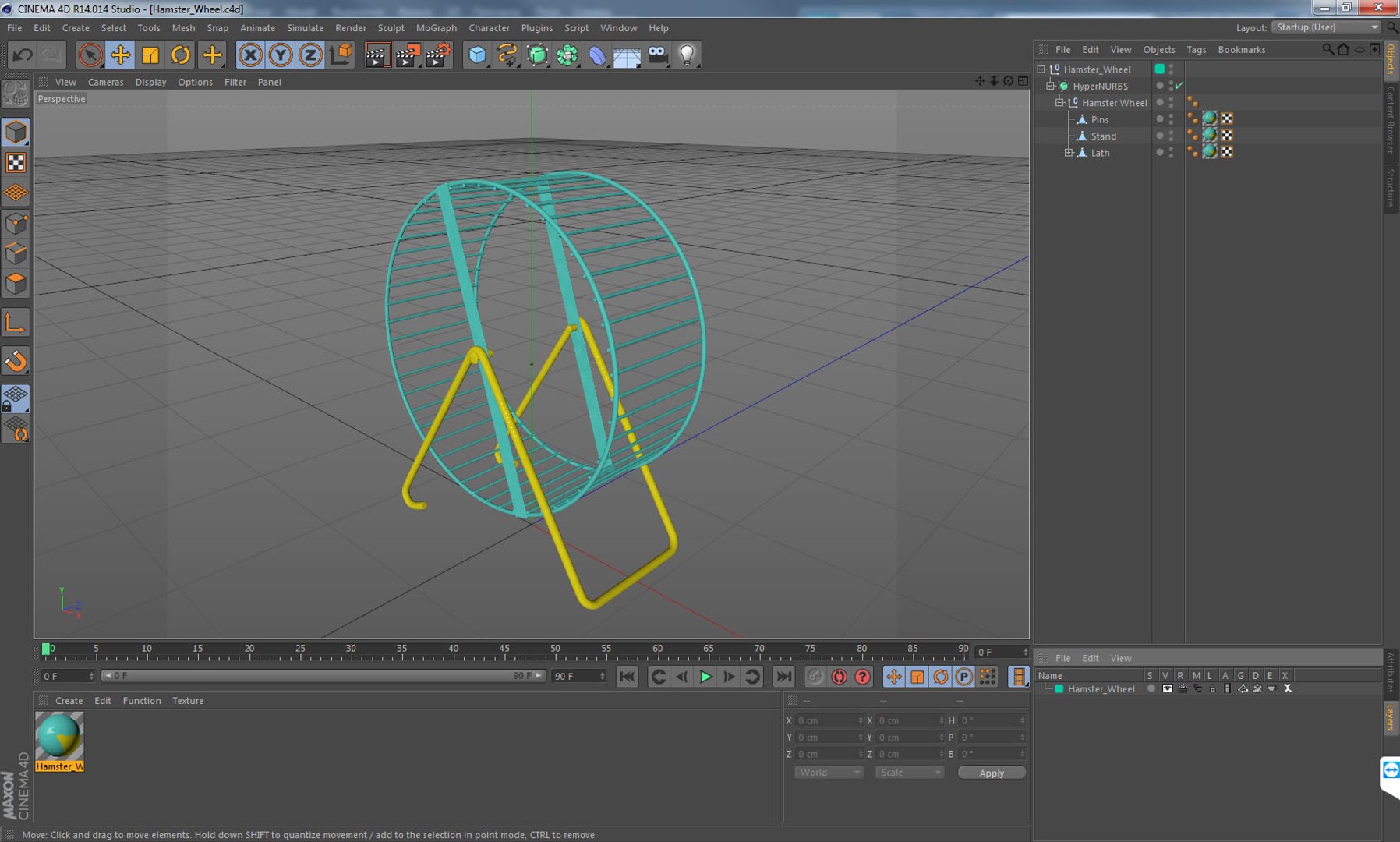Select the Hamster_W material thumbnail
Screen dimensions: 1400x842
(x=59, y=741)
